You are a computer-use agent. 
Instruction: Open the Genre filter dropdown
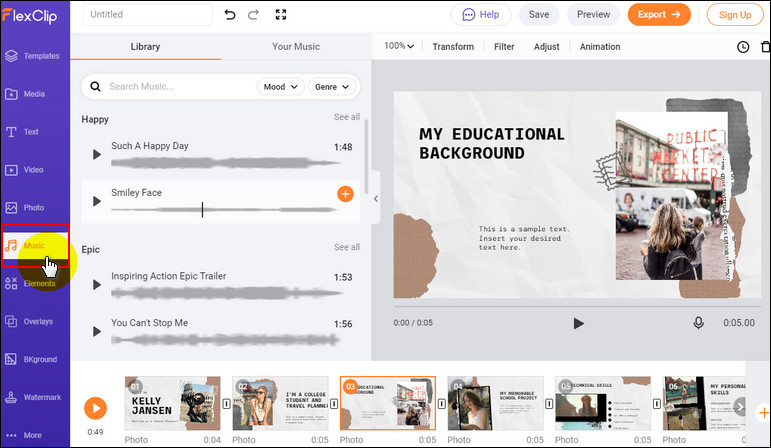(332, 87)
